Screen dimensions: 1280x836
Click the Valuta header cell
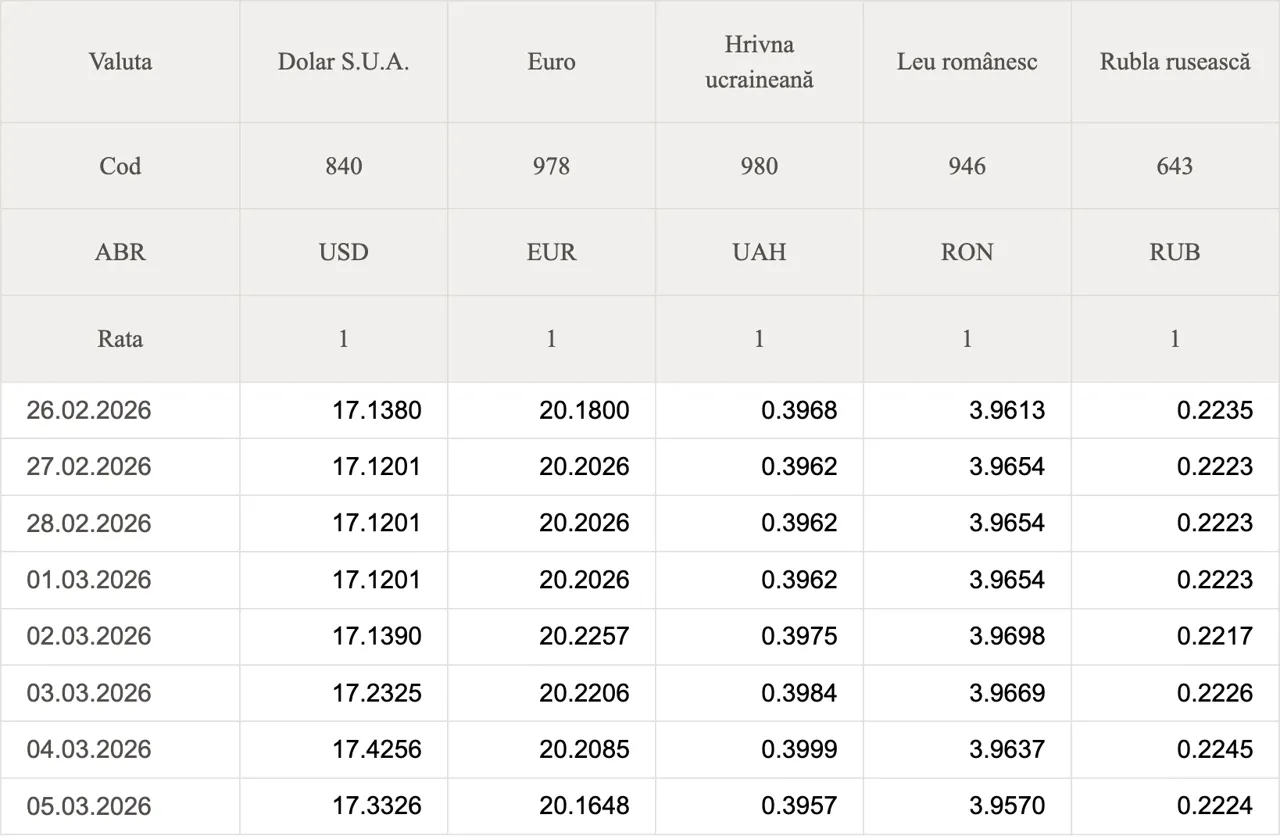click(120, 62)
